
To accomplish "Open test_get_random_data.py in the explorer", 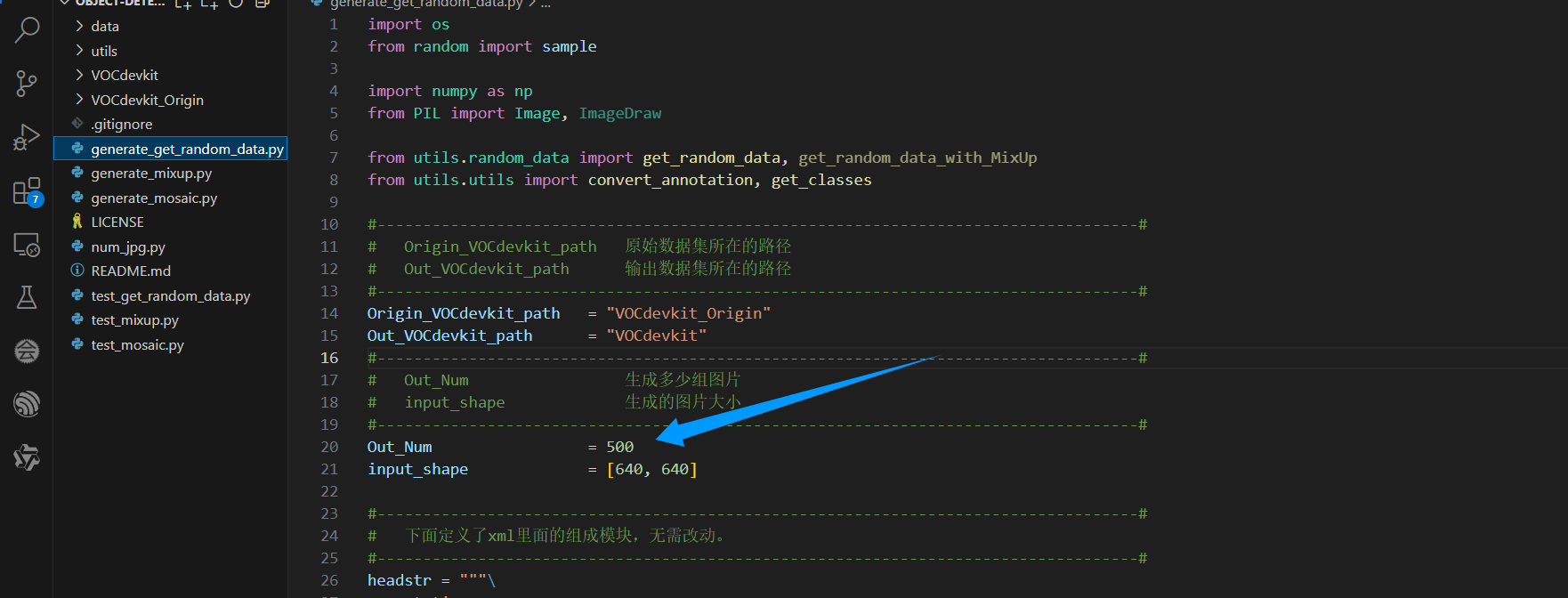I will click(x=171, y=296).
